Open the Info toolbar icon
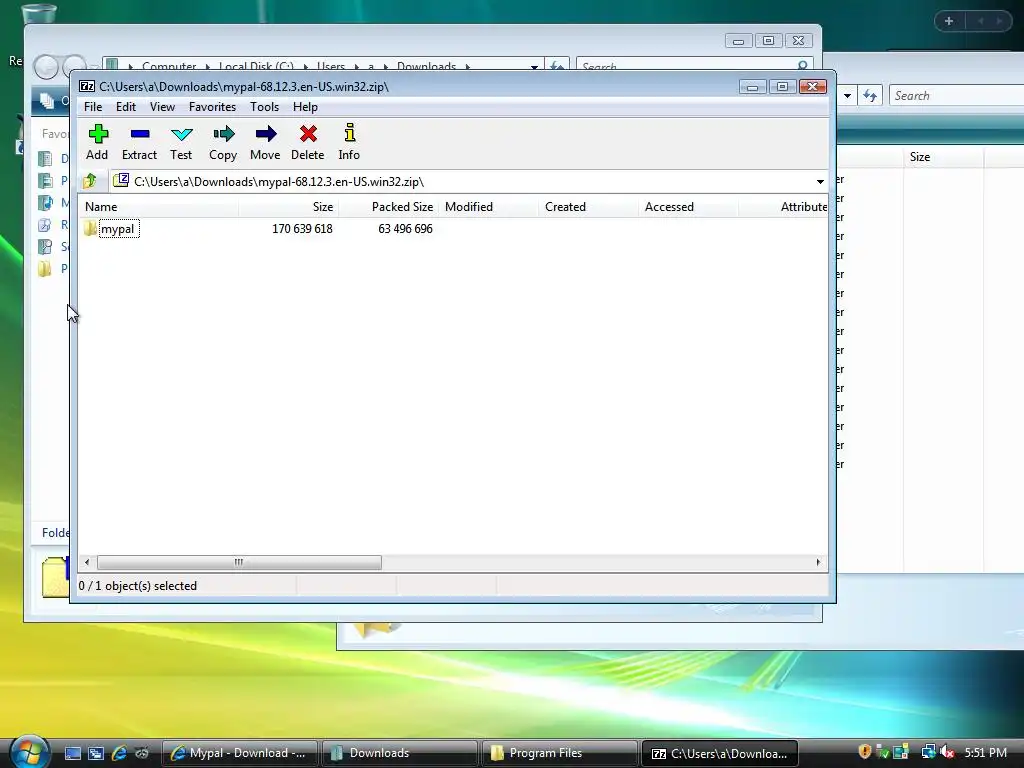The height and width of the screenshot is (768, 1024). click(x=349, y=133)
